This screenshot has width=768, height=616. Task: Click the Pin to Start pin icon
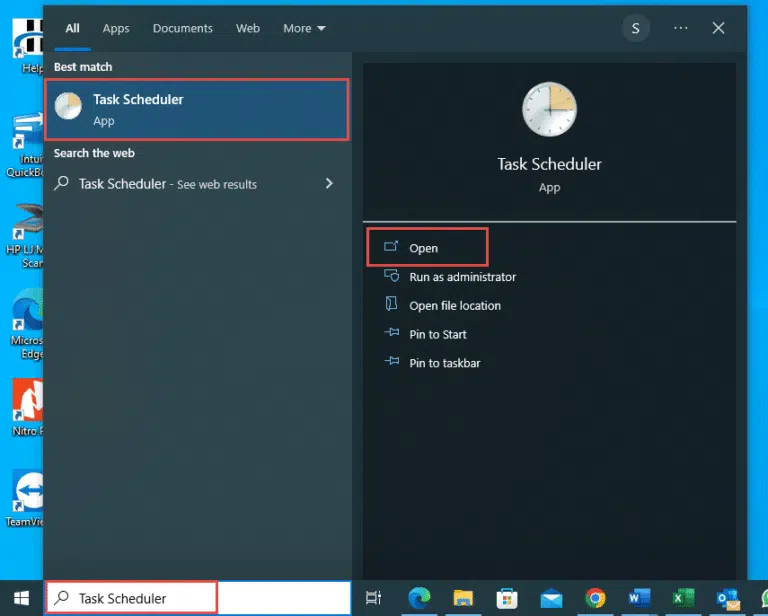(391, 332)
